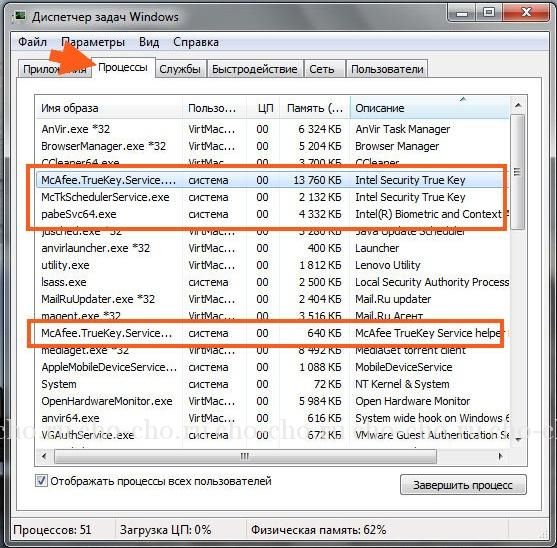Click the '6 324 КБ' memory value
This screenshot has height=548, width=557.
(x=320, y=129)
